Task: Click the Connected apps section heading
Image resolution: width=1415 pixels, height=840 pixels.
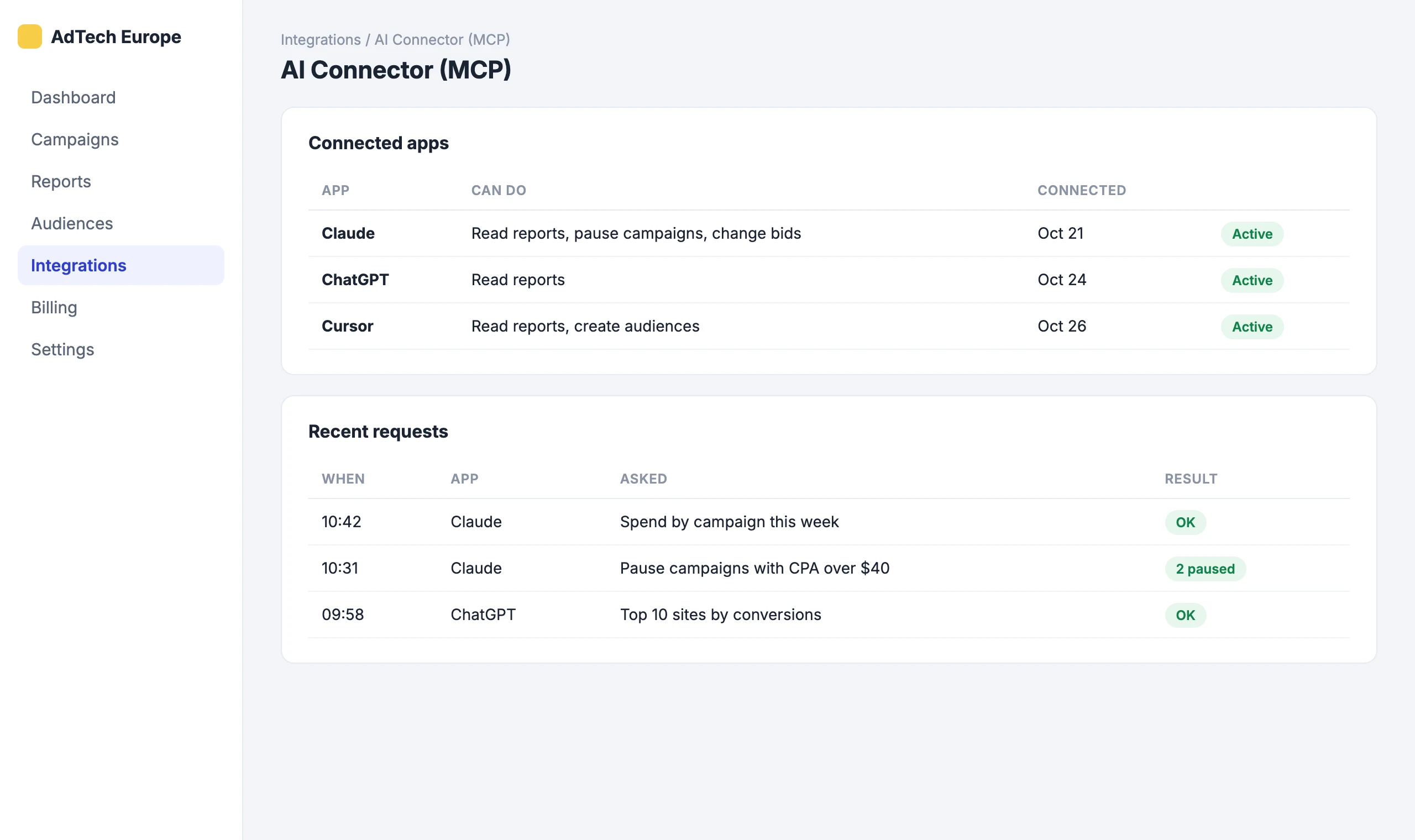Action: [378, 143]
